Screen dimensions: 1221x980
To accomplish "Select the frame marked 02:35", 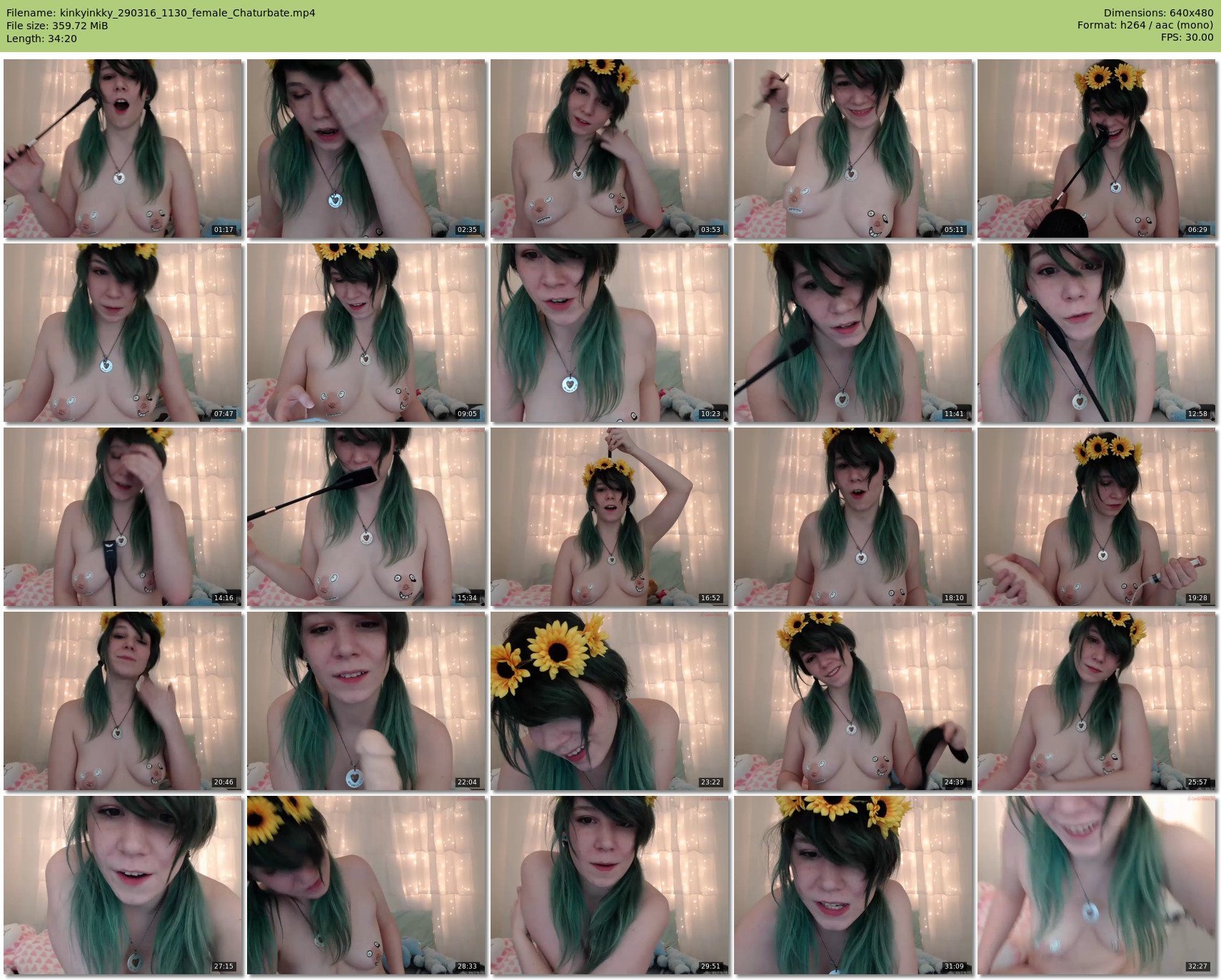I will tap(366, 148).
